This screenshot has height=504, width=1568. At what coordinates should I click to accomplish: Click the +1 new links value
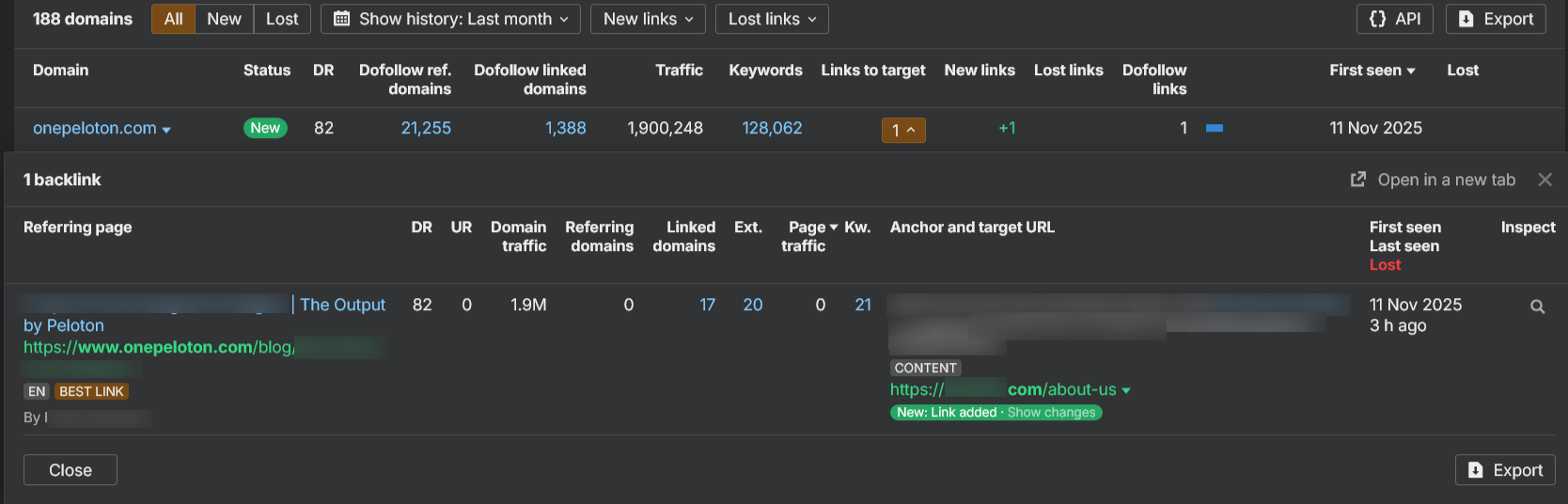tap(1007, 128)
